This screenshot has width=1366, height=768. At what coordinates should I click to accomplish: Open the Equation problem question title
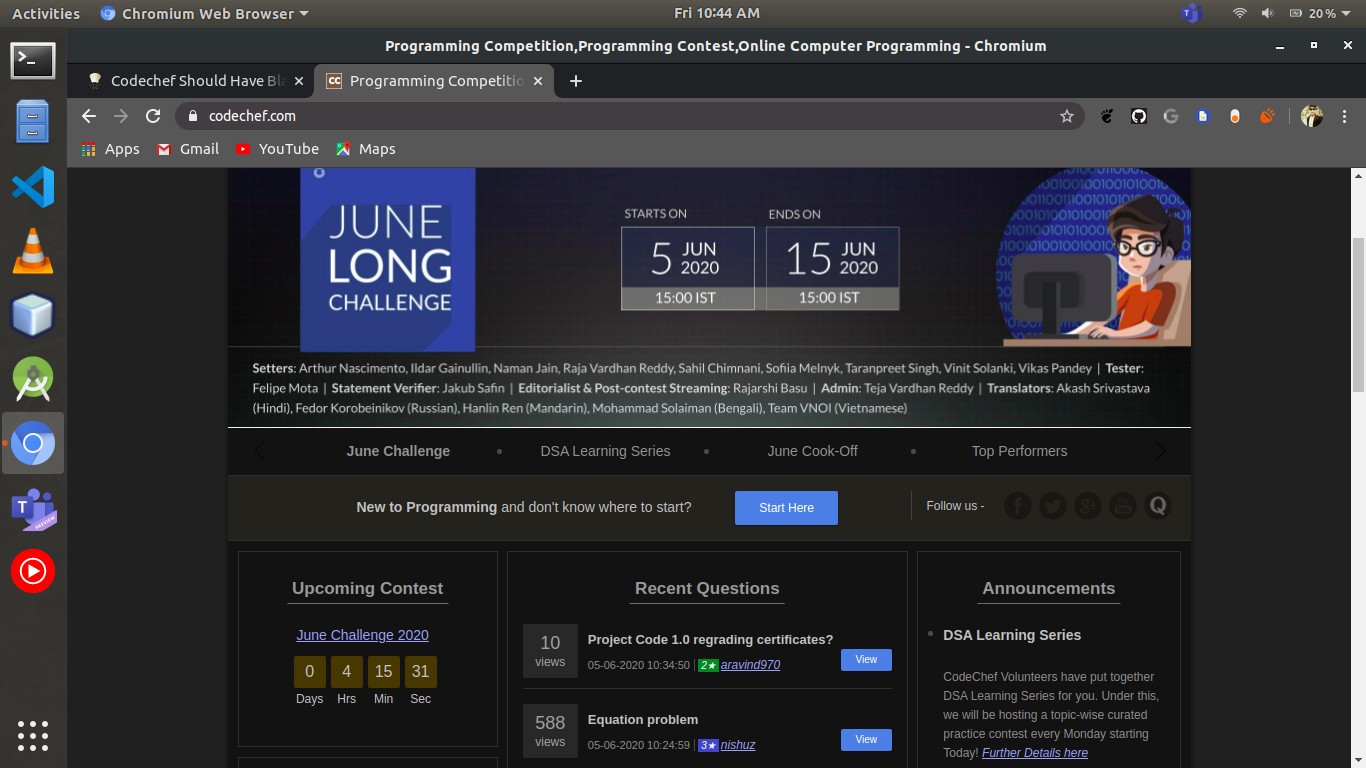643,720
